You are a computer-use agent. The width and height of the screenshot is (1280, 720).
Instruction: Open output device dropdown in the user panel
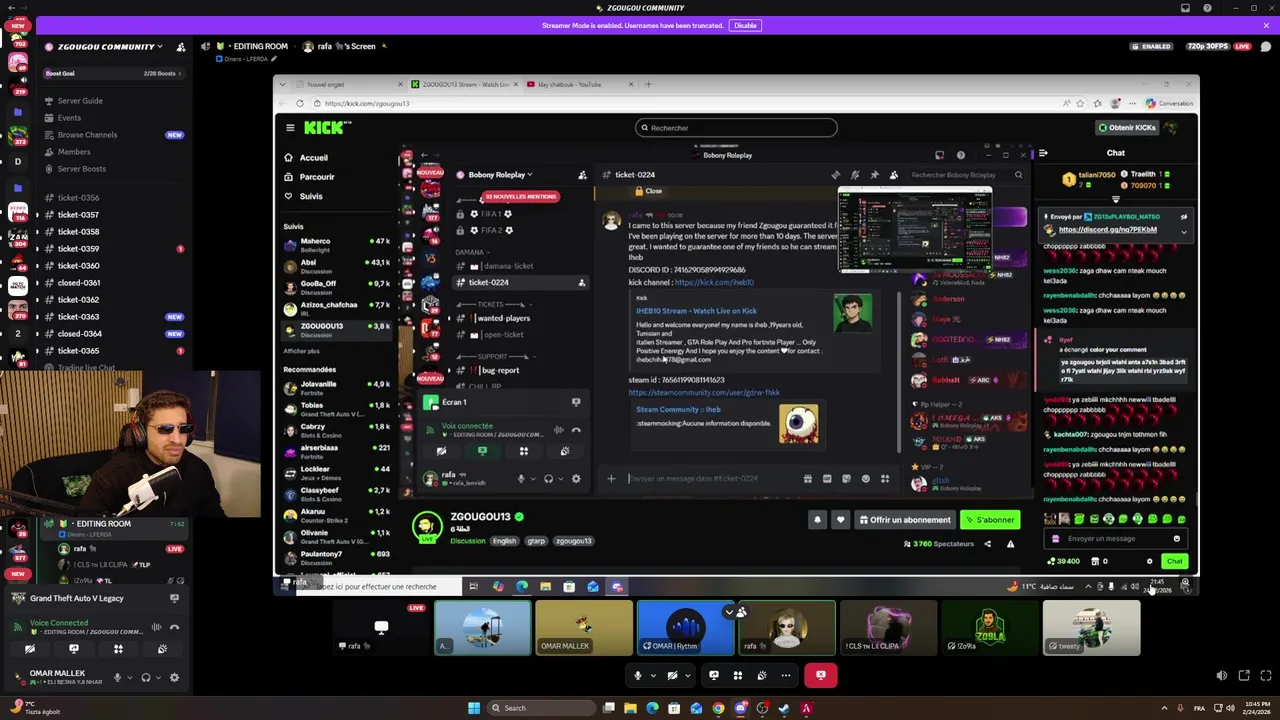158,677
